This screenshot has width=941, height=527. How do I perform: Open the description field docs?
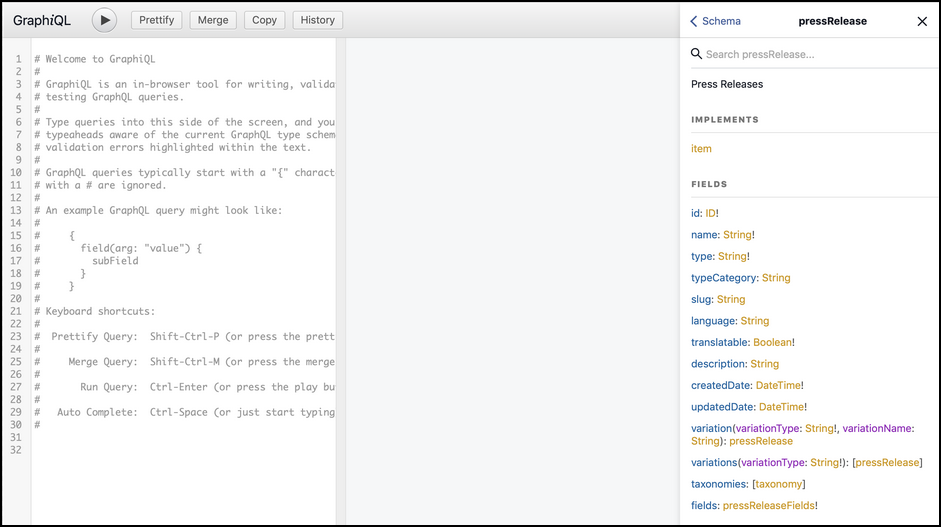718,364
